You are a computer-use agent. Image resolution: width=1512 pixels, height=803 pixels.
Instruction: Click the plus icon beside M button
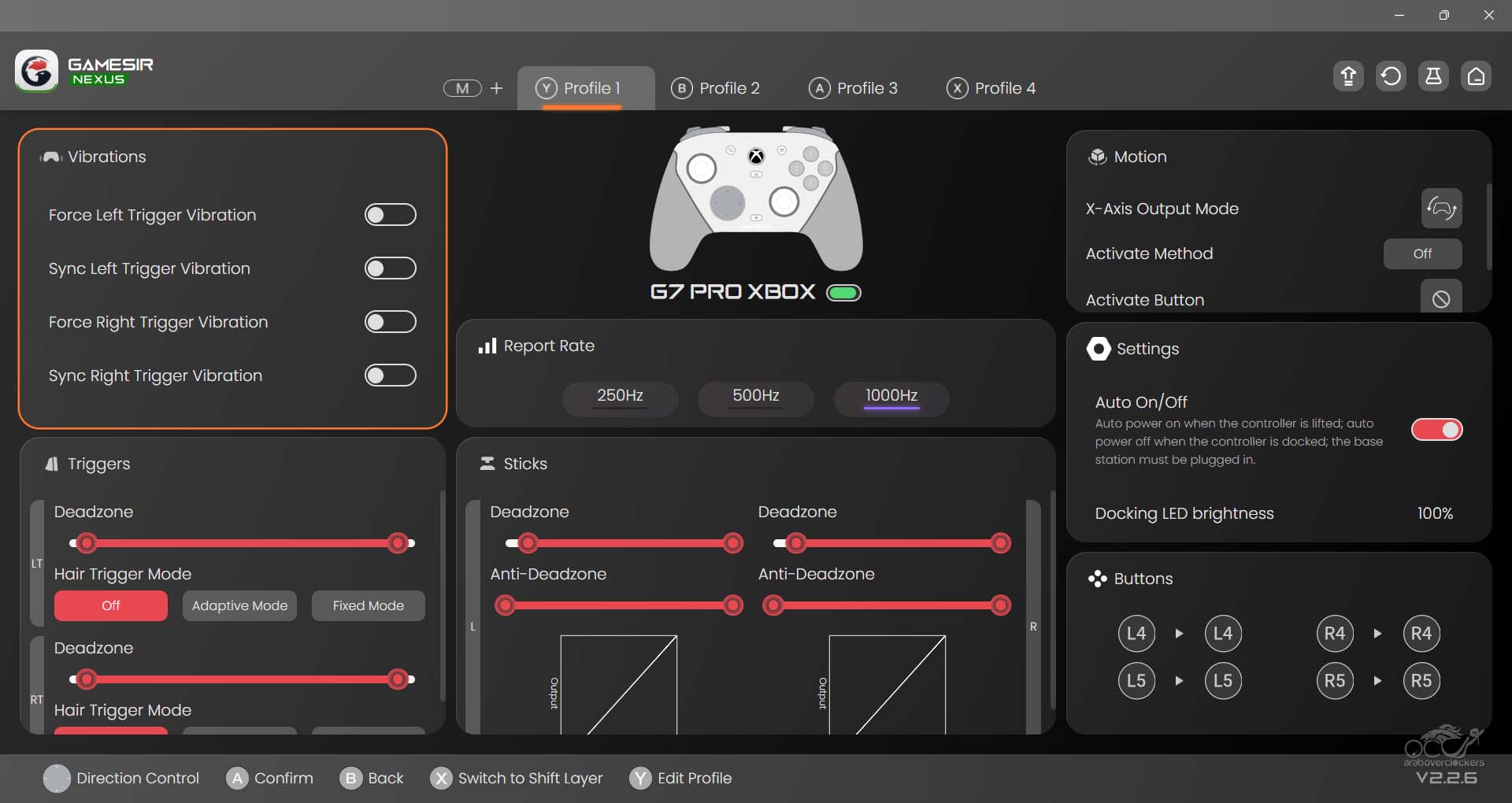tap(496, 88)
